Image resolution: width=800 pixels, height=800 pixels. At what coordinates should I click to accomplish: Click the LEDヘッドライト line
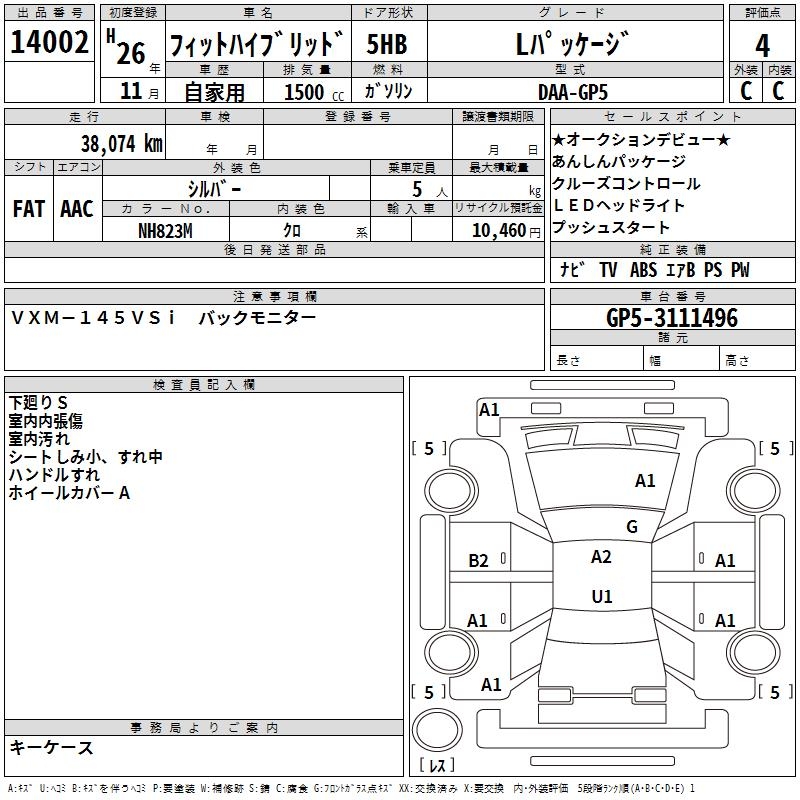[618, 205]
